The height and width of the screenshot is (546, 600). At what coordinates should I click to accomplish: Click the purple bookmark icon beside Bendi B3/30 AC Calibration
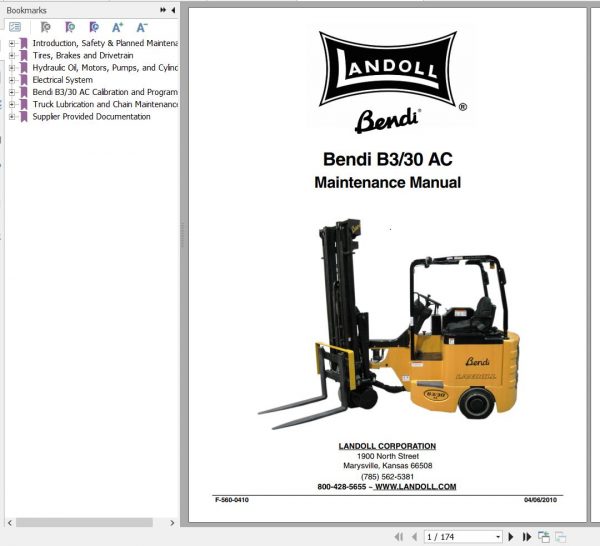(x=24, y=92)
